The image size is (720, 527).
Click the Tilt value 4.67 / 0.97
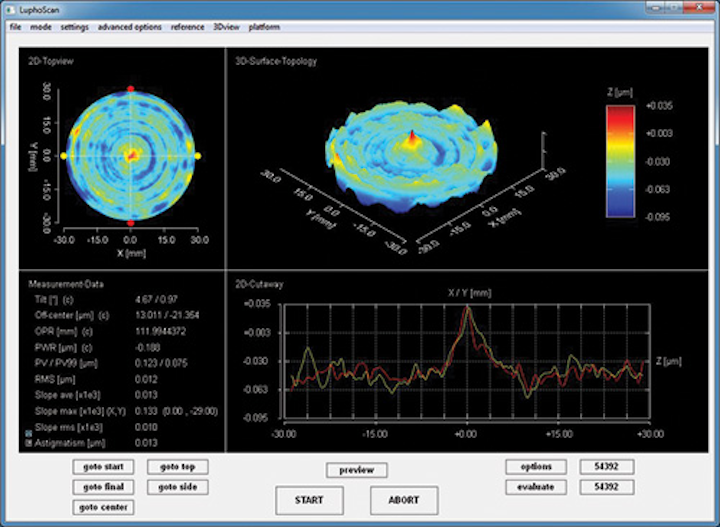[x=157, y=300]
